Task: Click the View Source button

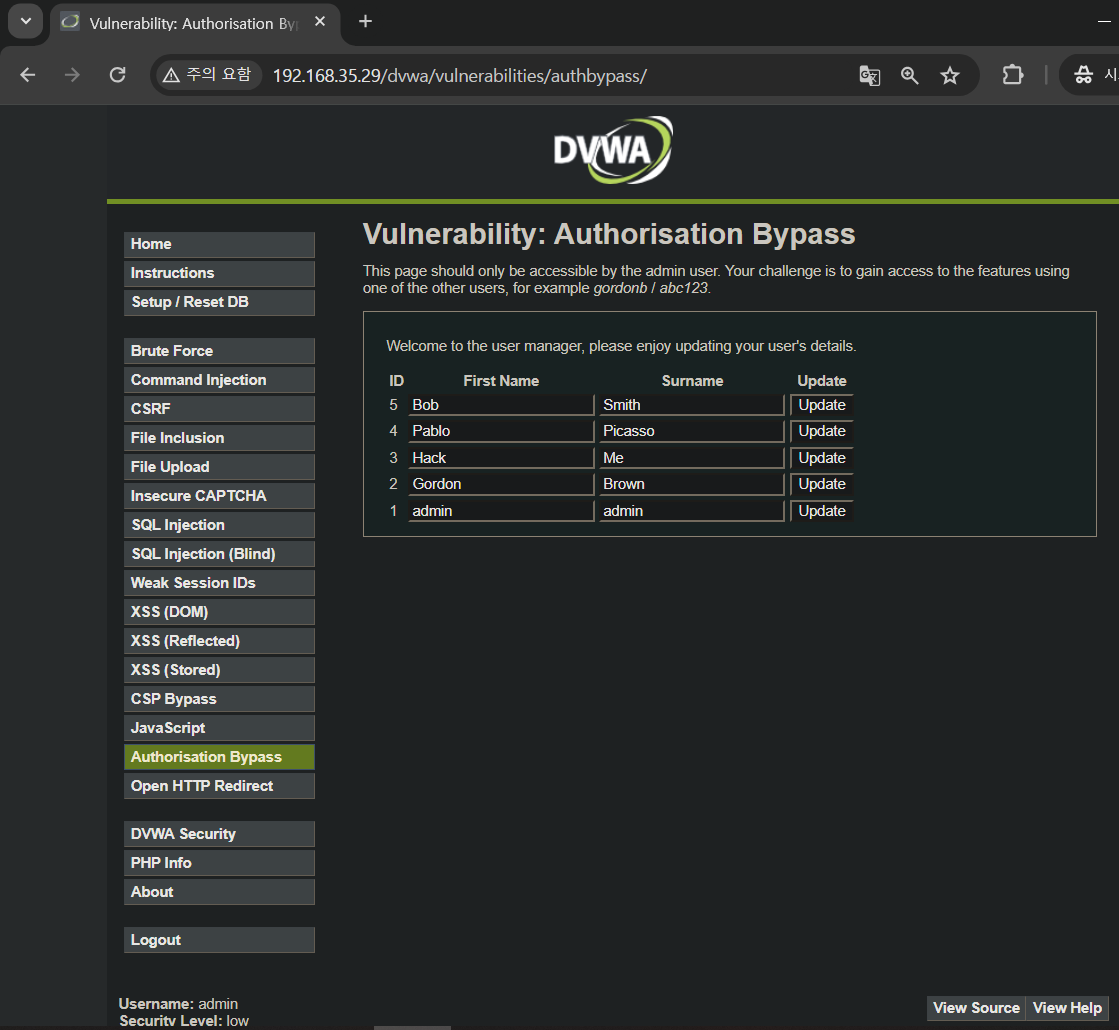Action: pyautogui.click(x=976, y=1008)
